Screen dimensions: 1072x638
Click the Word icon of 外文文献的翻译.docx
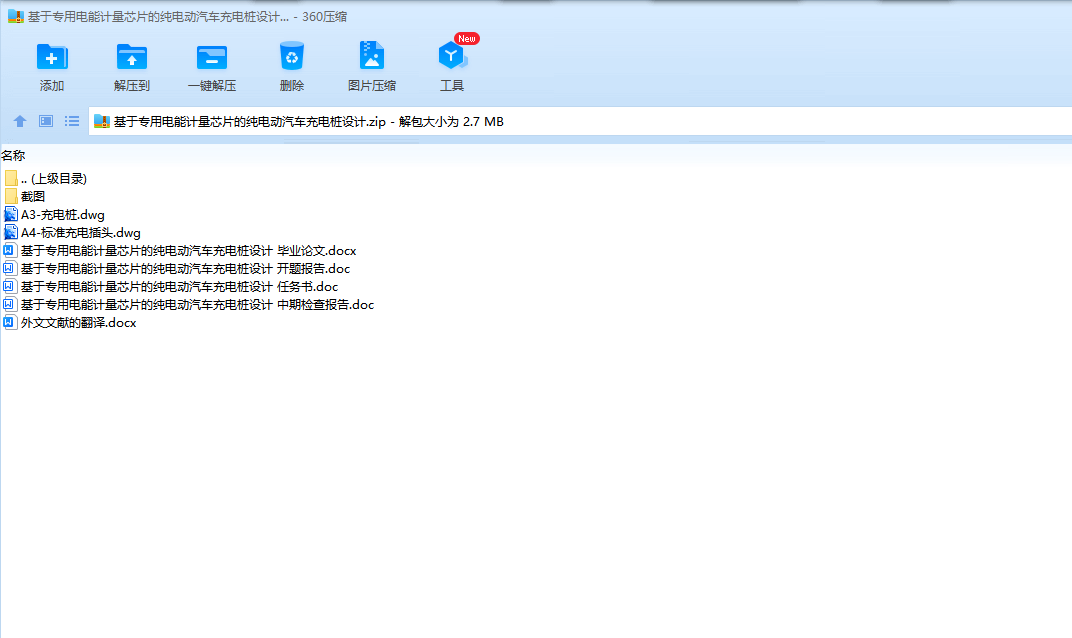[10, 322]
